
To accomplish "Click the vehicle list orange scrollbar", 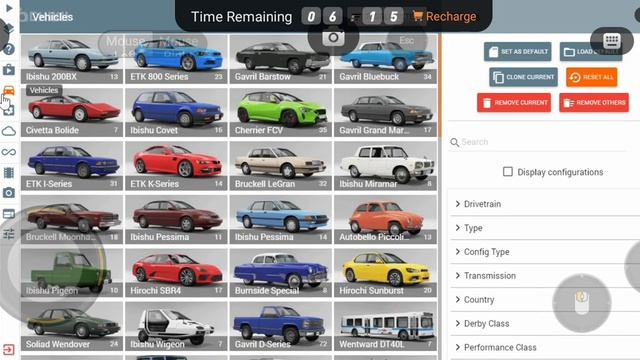I will 440,85.
